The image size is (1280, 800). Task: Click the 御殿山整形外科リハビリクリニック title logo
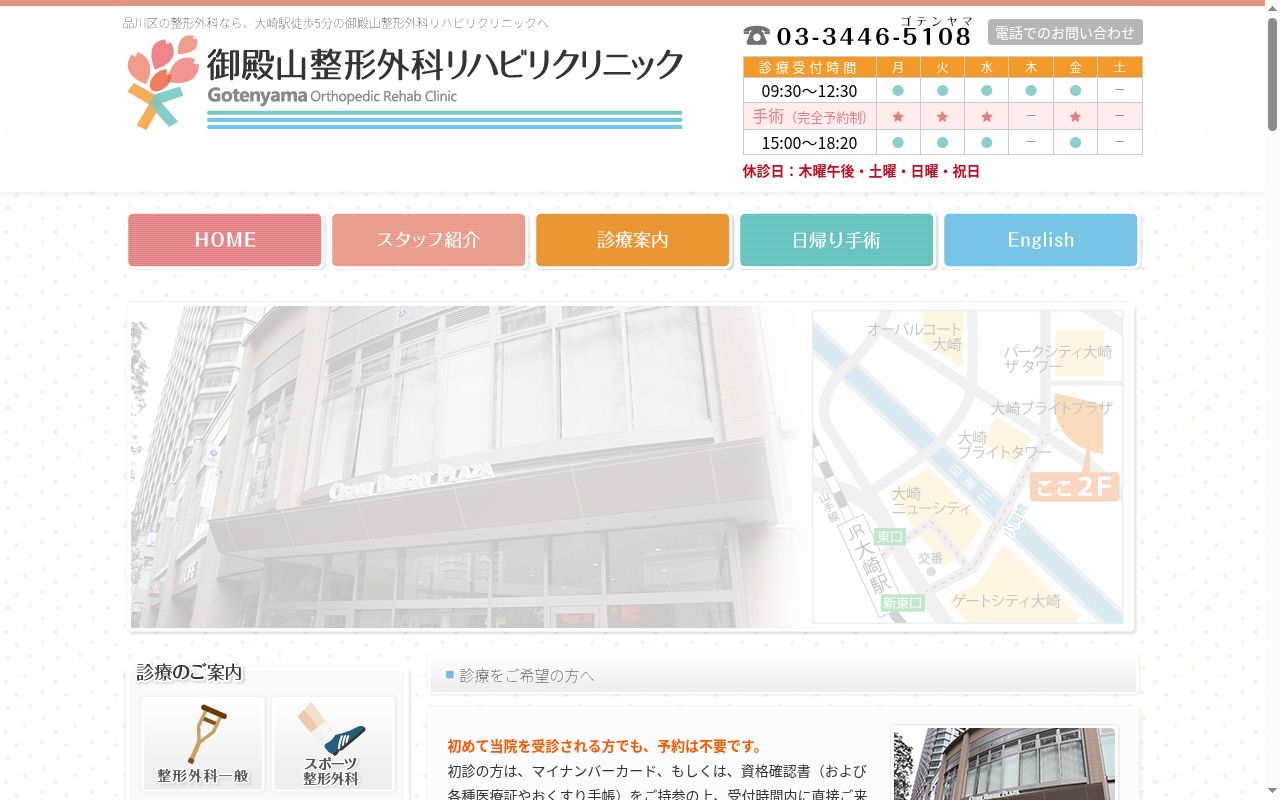pyautogui.click(x=445, y=66)
